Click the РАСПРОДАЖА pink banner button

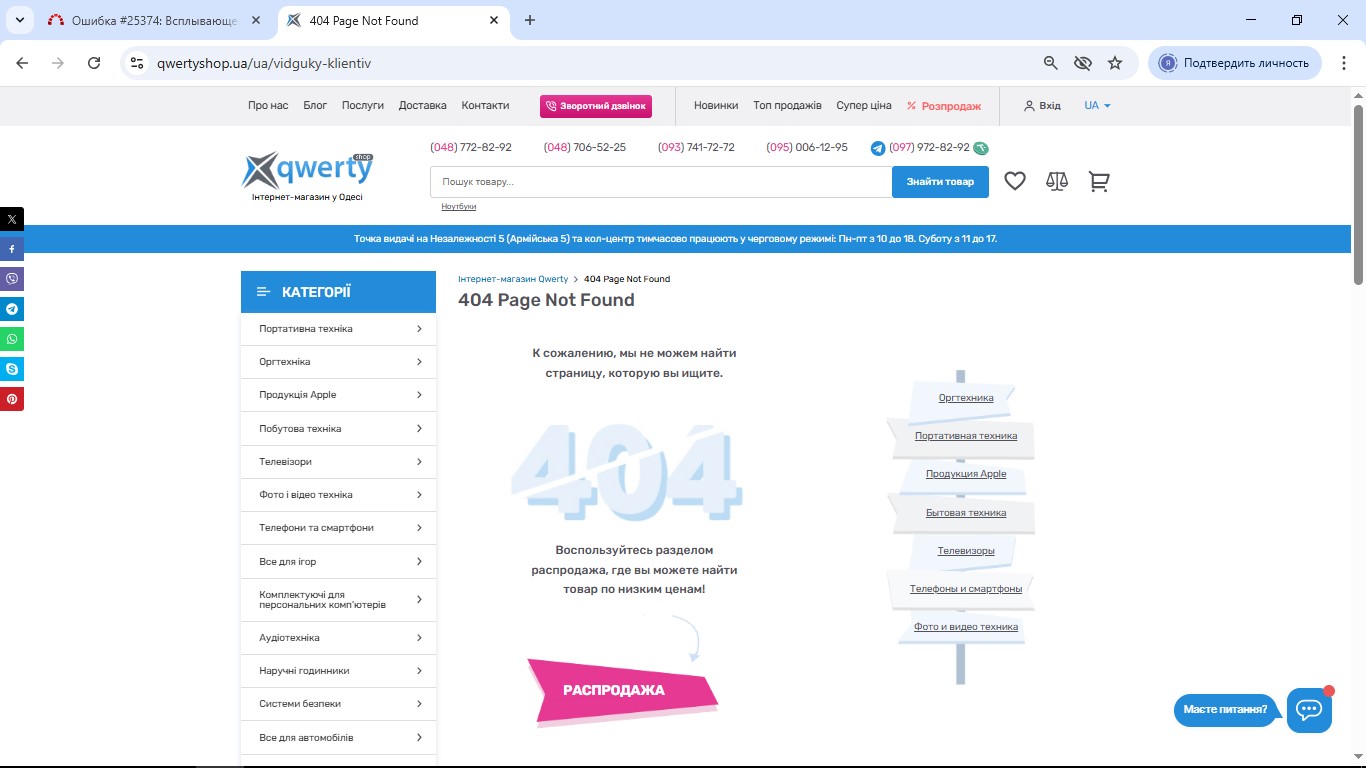pyautogui.click(x=614, y=690)
